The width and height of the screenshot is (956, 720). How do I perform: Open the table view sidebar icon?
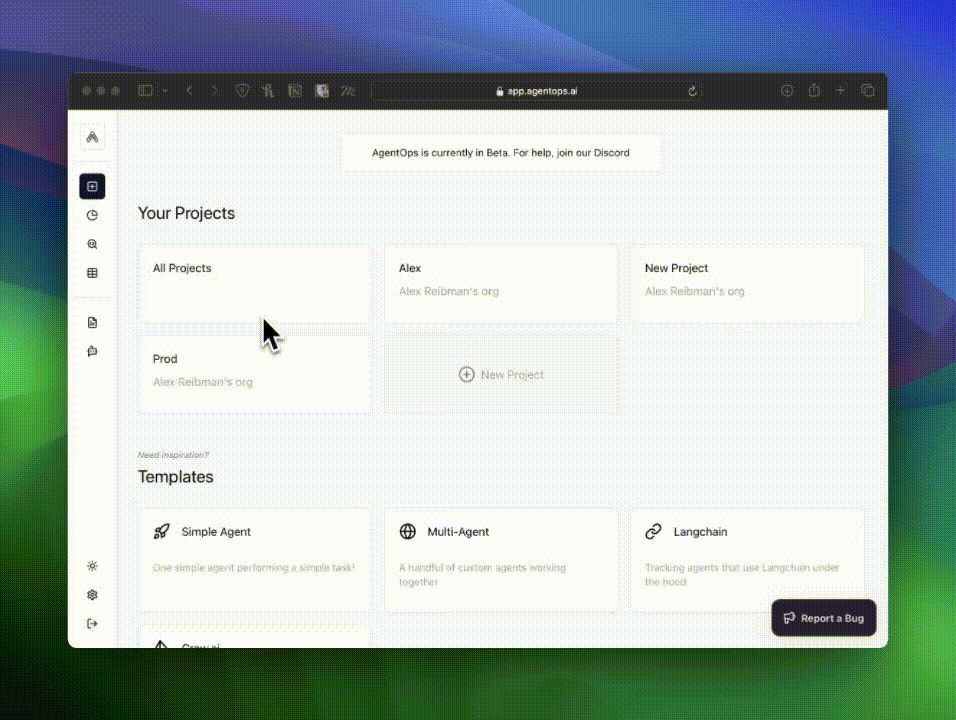click(92, 273)
